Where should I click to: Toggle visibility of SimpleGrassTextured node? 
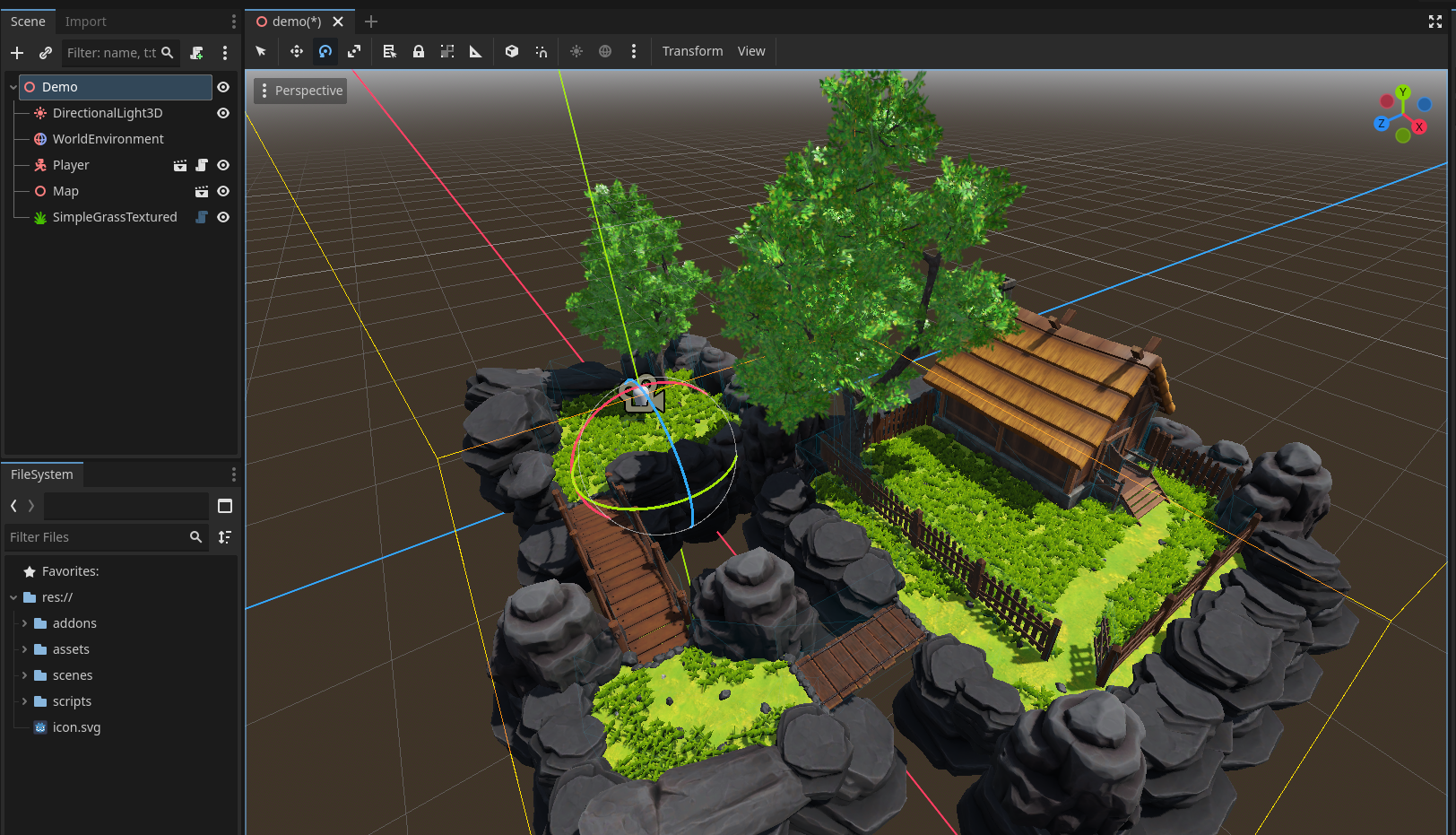tap(223, 217)
